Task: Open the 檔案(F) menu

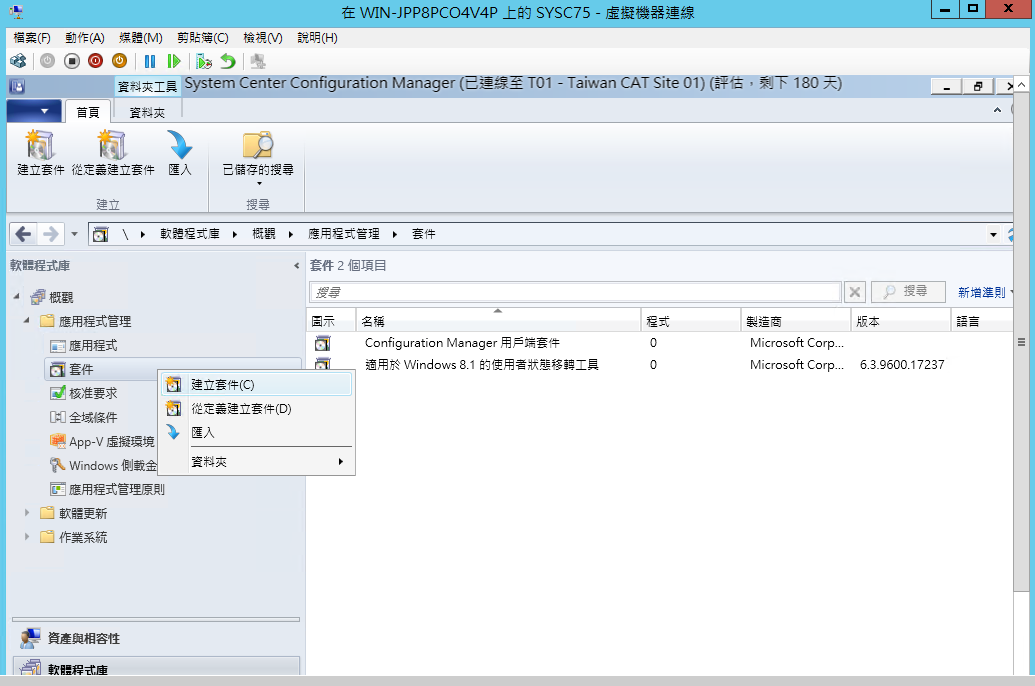Action: 32,38
